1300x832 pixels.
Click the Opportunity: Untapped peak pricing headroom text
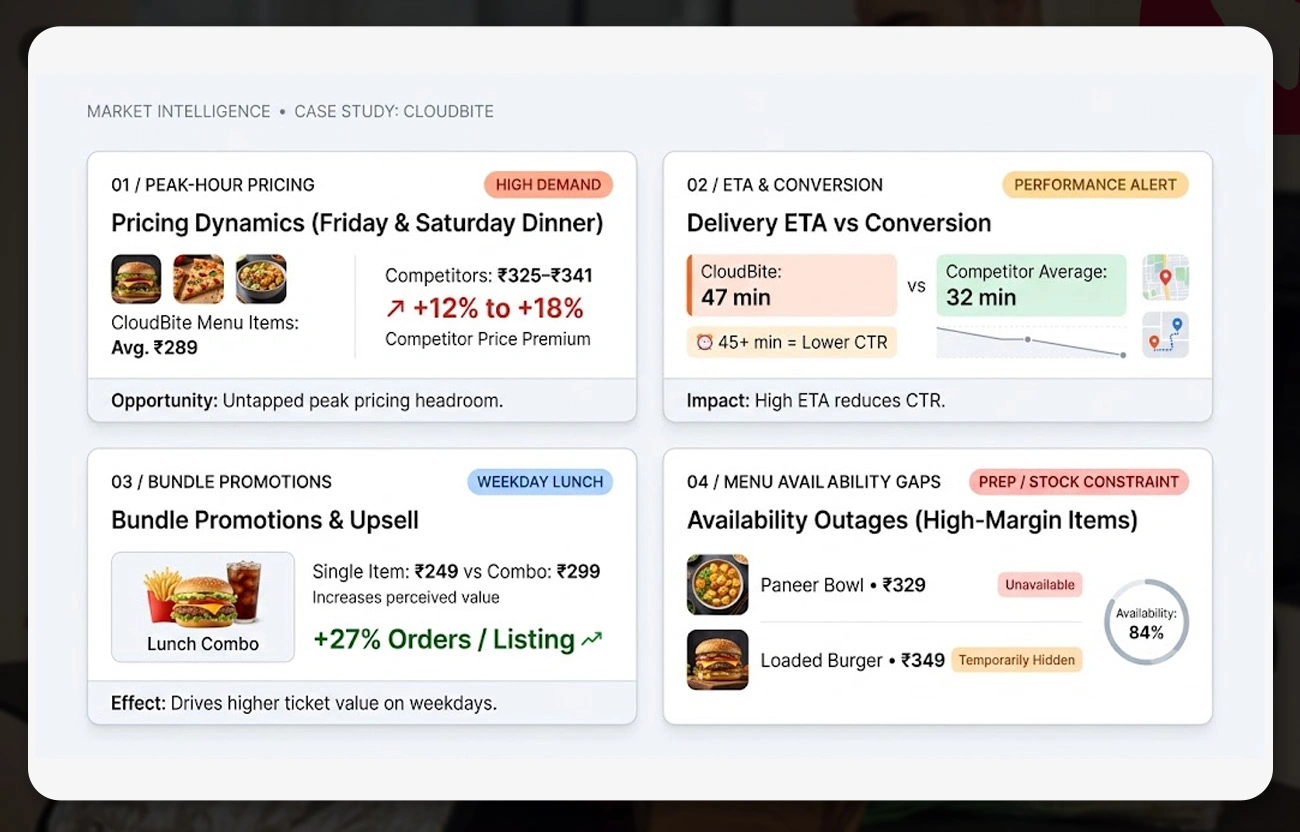(307, 401)
